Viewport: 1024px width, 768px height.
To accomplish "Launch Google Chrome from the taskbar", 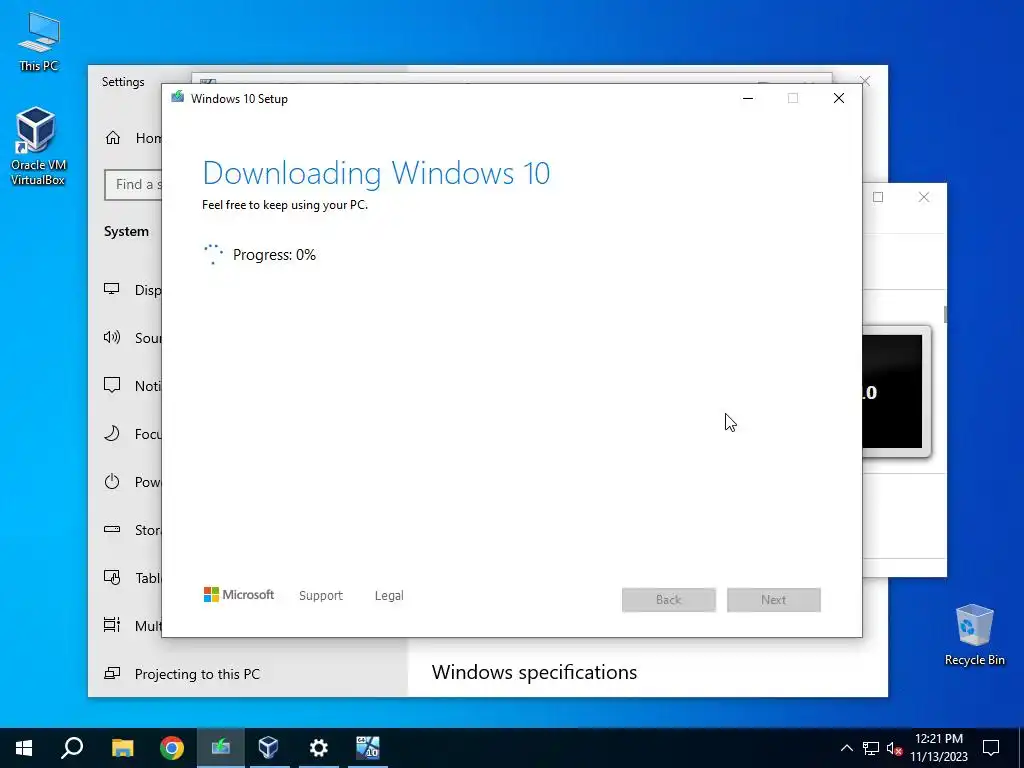I will pos(172,748).
